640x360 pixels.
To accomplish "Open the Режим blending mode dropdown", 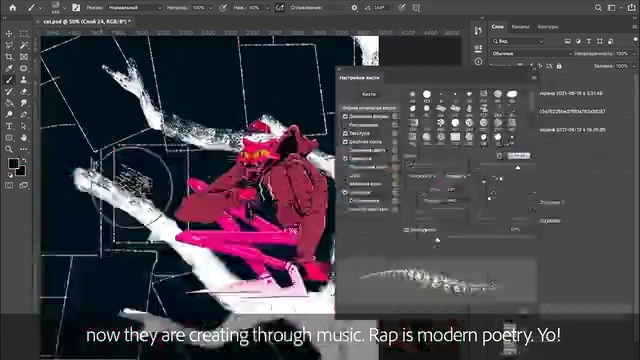I will click(x=135, y=8).
